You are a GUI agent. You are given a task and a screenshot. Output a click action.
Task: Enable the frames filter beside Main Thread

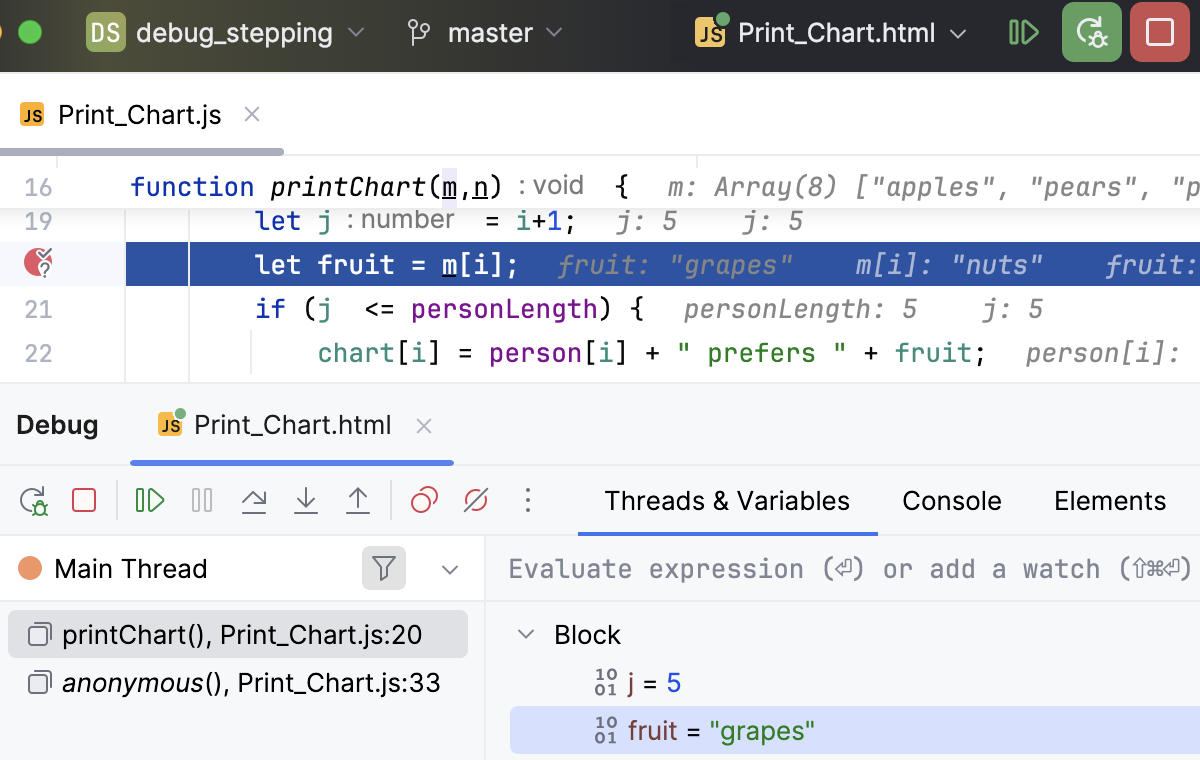383,568
